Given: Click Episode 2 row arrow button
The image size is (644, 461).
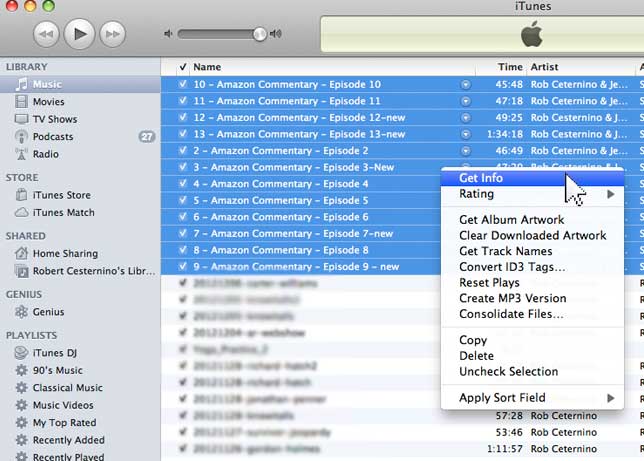Looking at the screenshot, I should [466, 151].
